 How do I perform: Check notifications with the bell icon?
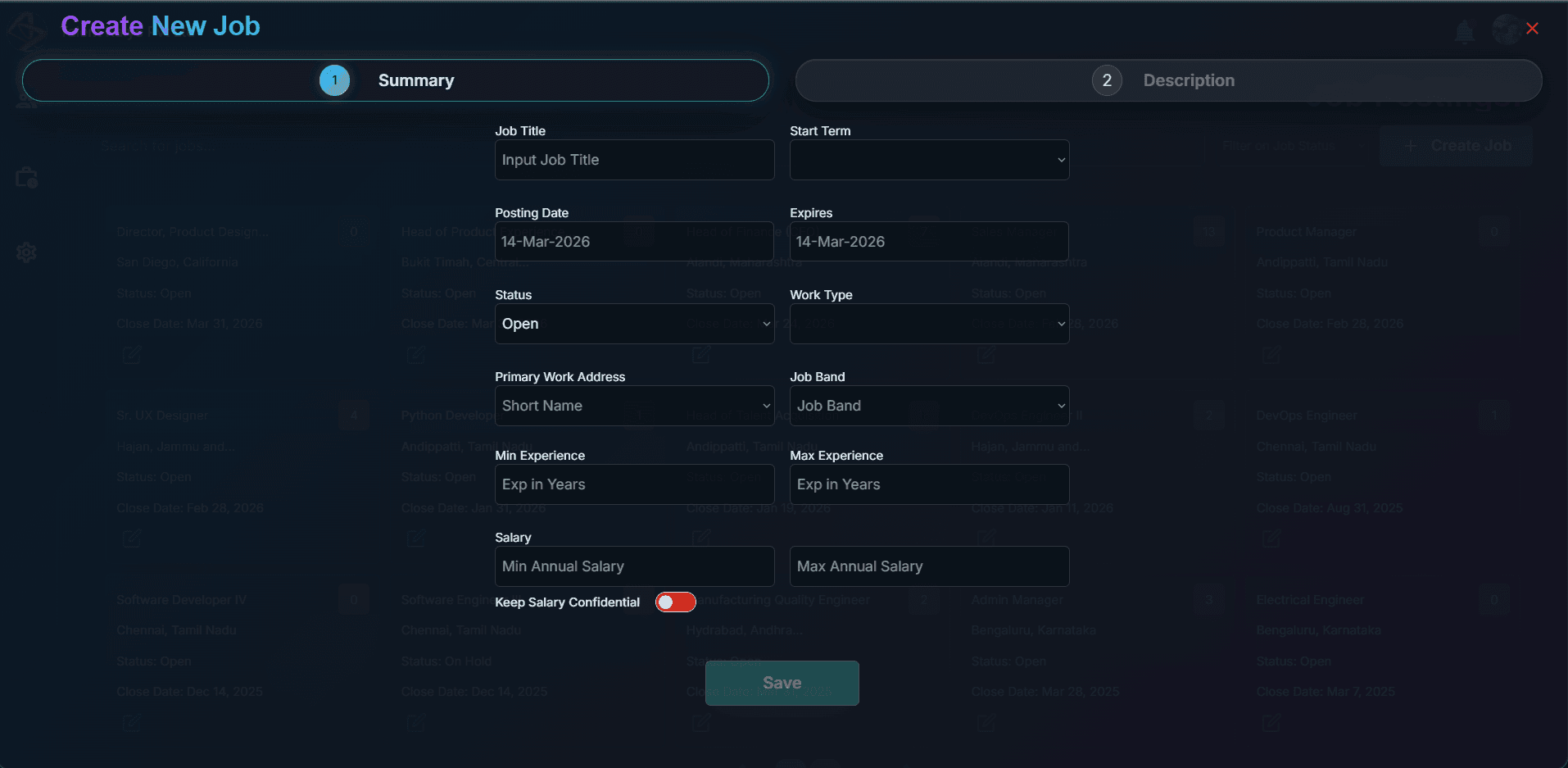(x=1466, y=31)
